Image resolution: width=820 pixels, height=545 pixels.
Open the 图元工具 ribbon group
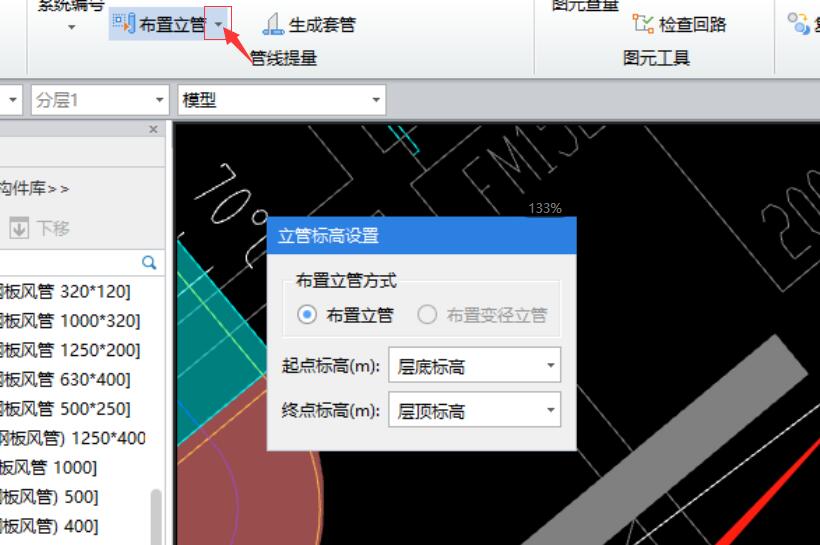656,58
